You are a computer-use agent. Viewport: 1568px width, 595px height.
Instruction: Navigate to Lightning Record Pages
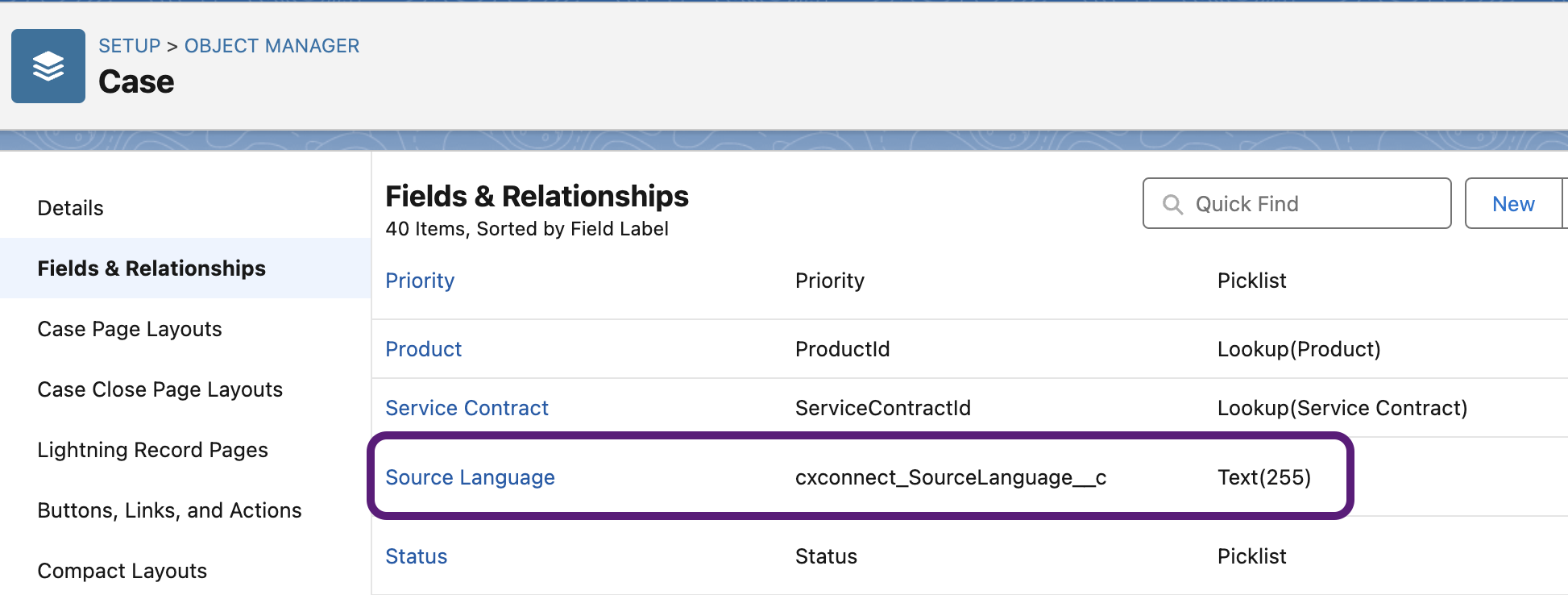pyautogui.click(x=153, y=450)
